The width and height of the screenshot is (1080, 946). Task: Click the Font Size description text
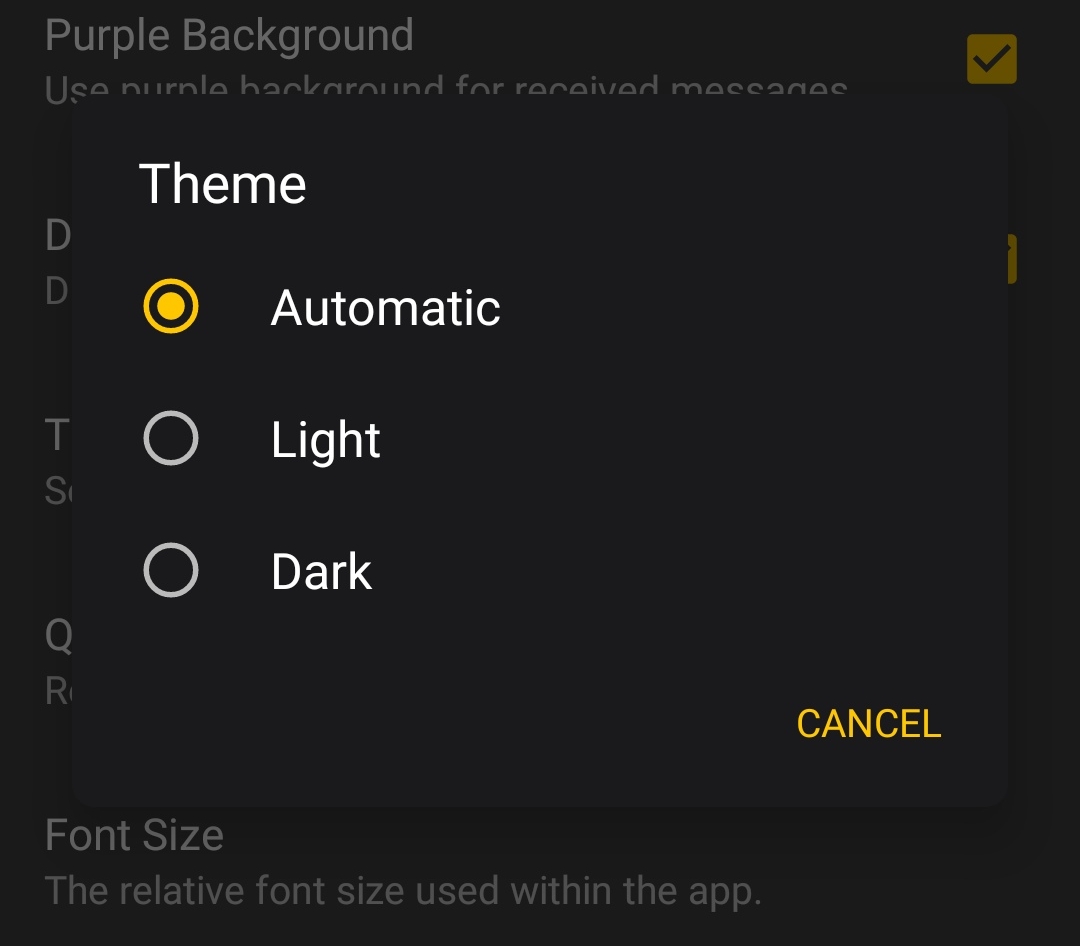pyautogui.click(x=404, y=889)
